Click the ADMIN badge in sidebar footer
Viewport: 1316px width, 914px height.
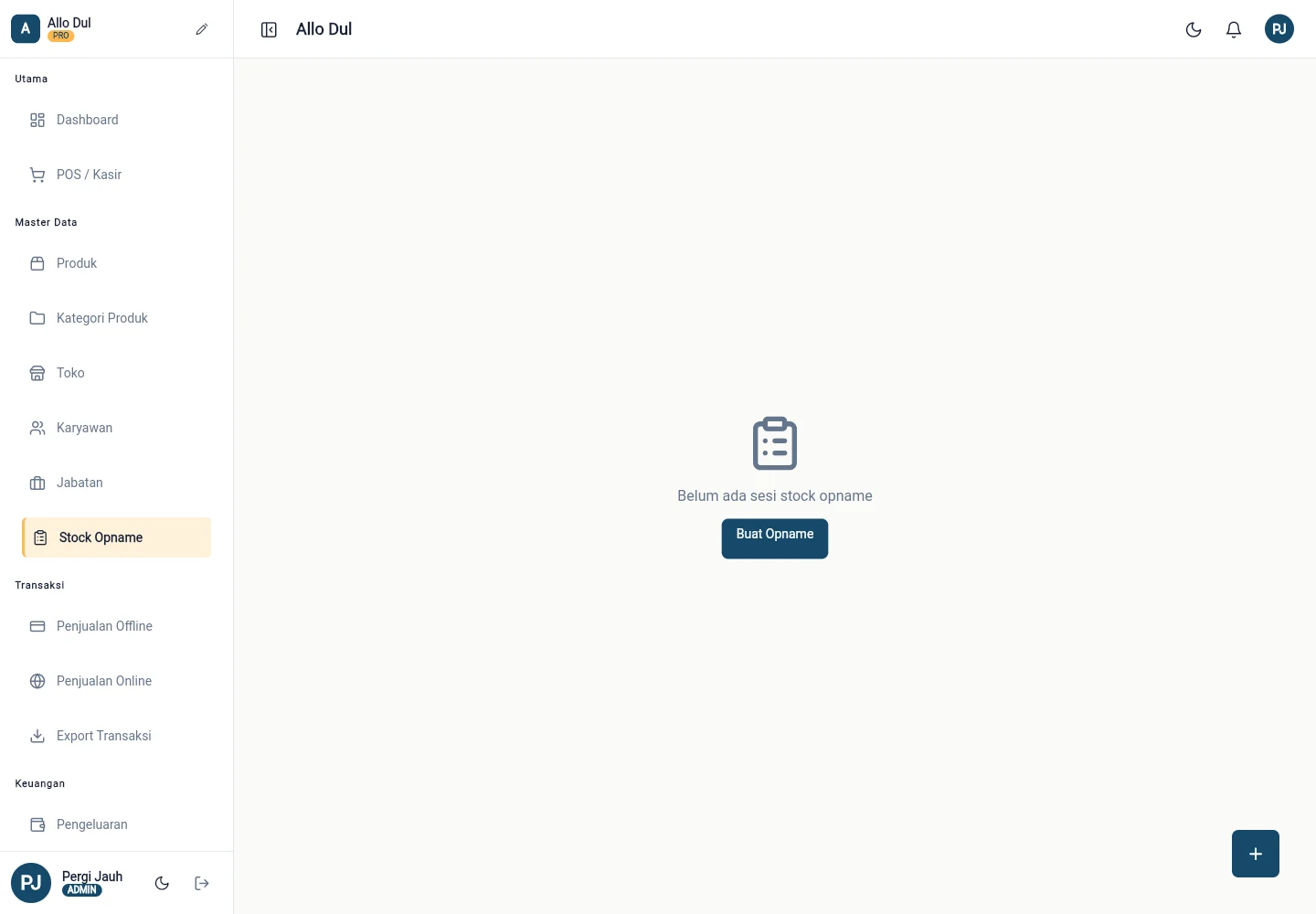[x=82, y=890]
